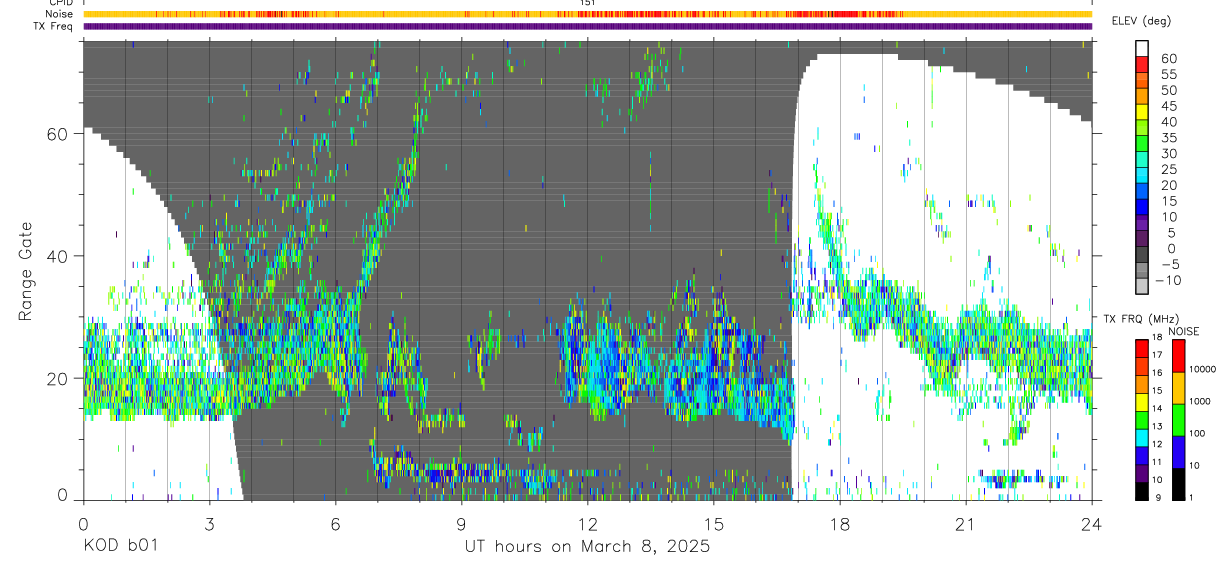
Task: Click the '45' label on ELEV scale
Action: tap(1168, 106)
